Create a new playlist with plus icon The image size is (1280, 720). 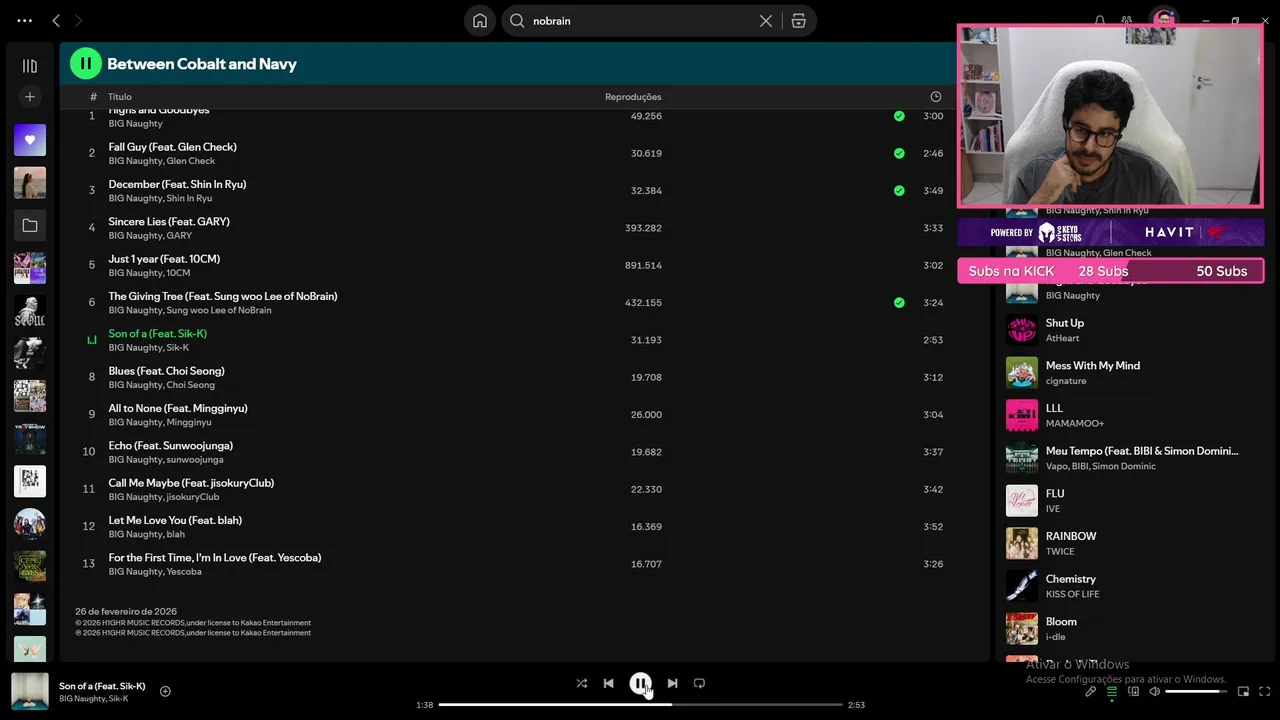(x=30, y=97)
